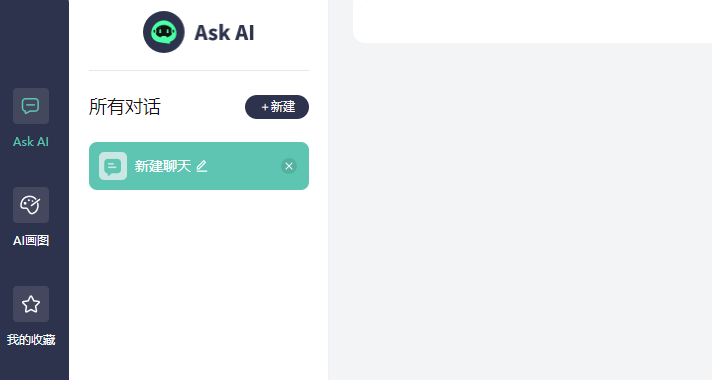Rename chat using the pencil edit icon
712x380 pixels.
coord(202,166)
